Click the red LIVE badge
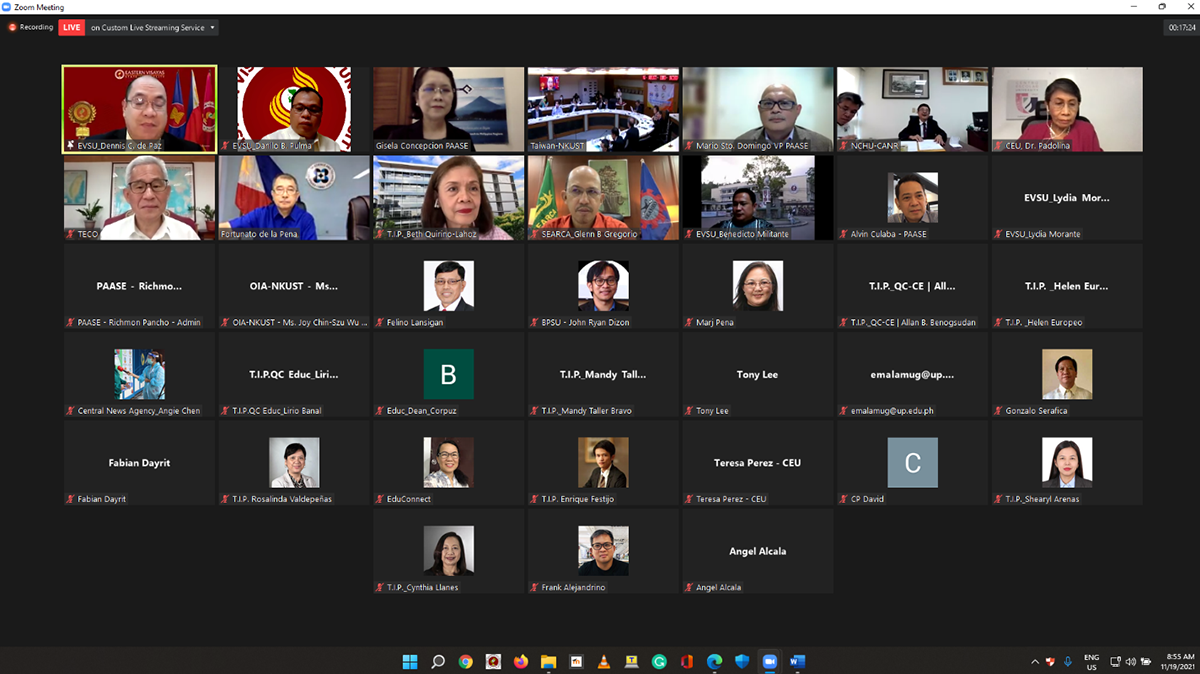This screenshot has height=674, width=1200. (72, 27)
